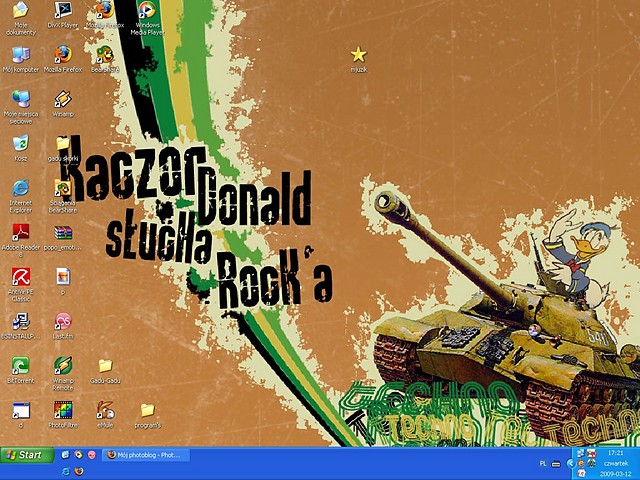Open the program's folder
640x480 pixels.
[x=147, y=415]
